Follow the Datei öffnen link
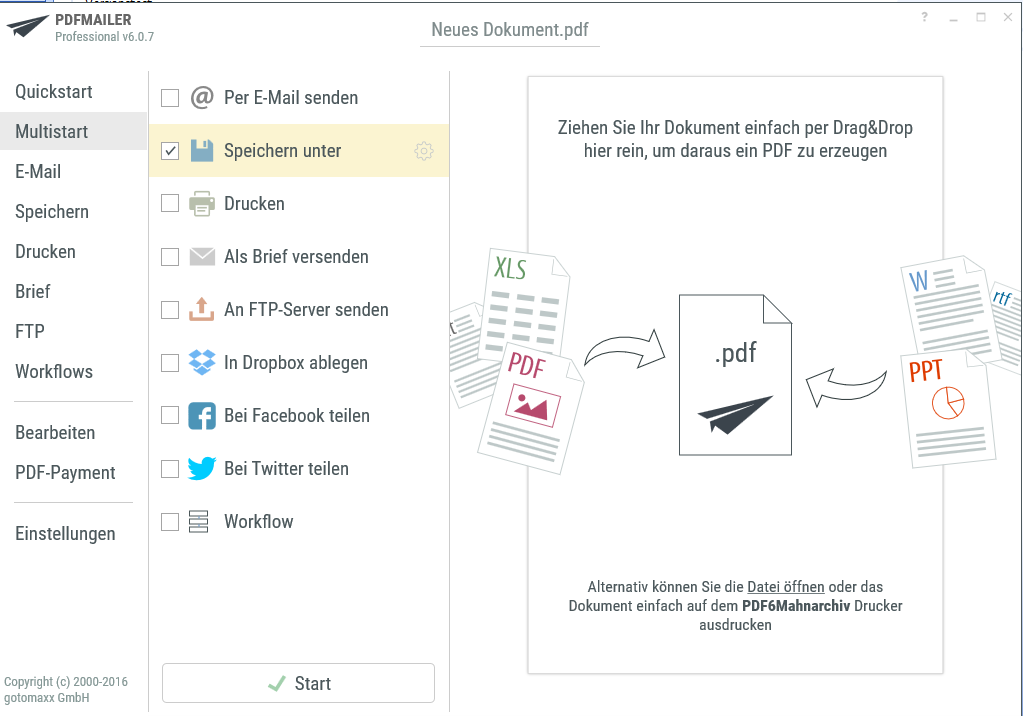 pos(785,587)
